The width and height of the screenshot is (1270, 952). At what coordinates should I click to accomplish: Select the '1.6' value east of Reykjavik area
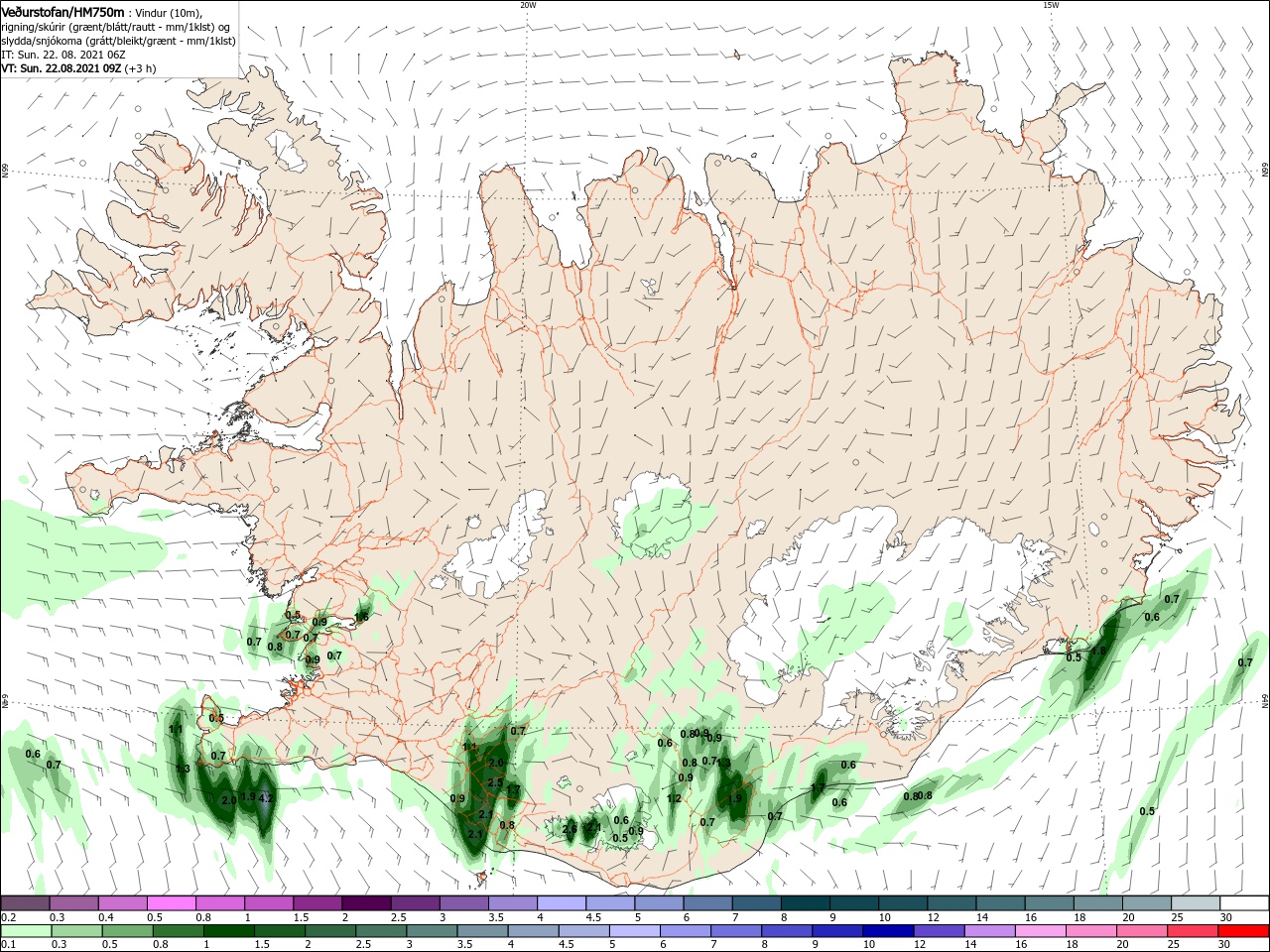pyautogui.click(x=361, y=618)
